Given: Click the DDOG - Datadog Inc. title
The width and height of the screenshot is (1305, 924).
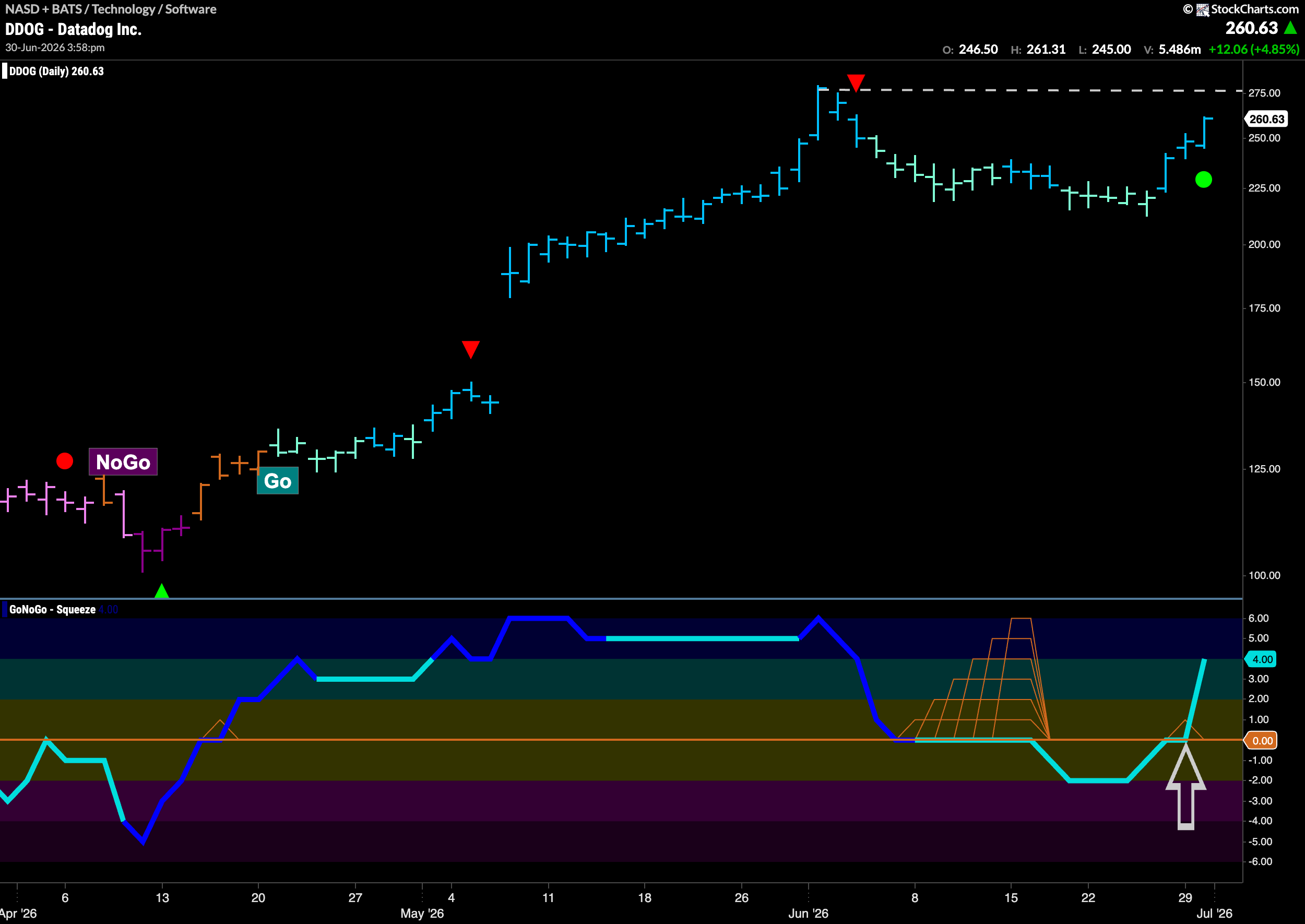Looking at the screenshot, I should click(x=74, y=29).
